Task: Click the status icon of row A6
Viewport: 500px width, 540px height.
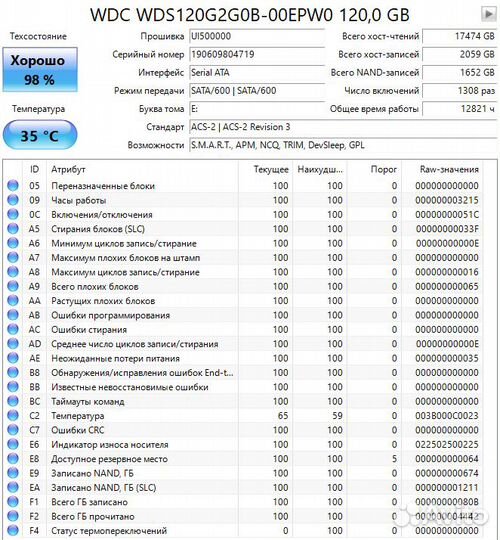Action: pos(13,243)
